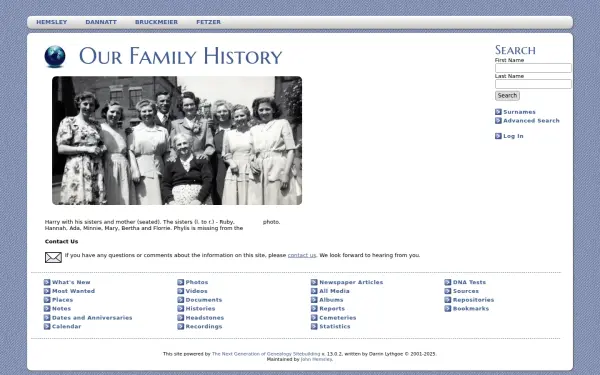Open the Albums link
The width and height of the screenshot is (600, 375).
pyautogui.click(x=331, y=300)
